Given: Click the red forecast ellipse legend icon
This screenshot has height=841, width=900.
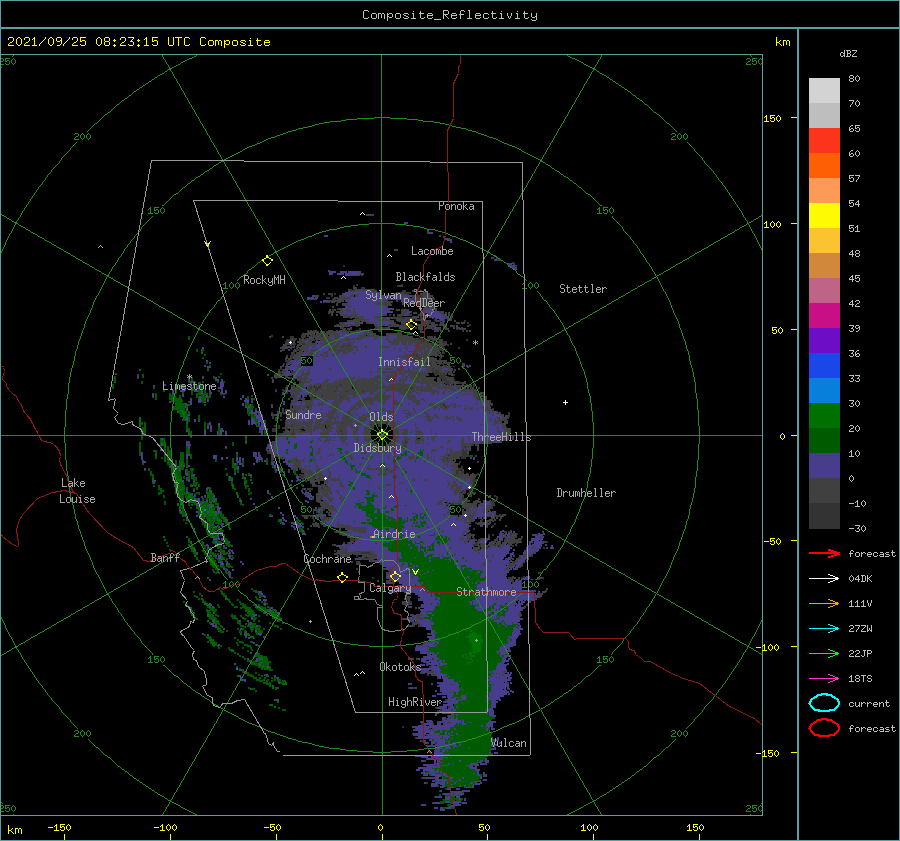Looking at the screenshot, I should pyautogui.click(x=824, y=728).
